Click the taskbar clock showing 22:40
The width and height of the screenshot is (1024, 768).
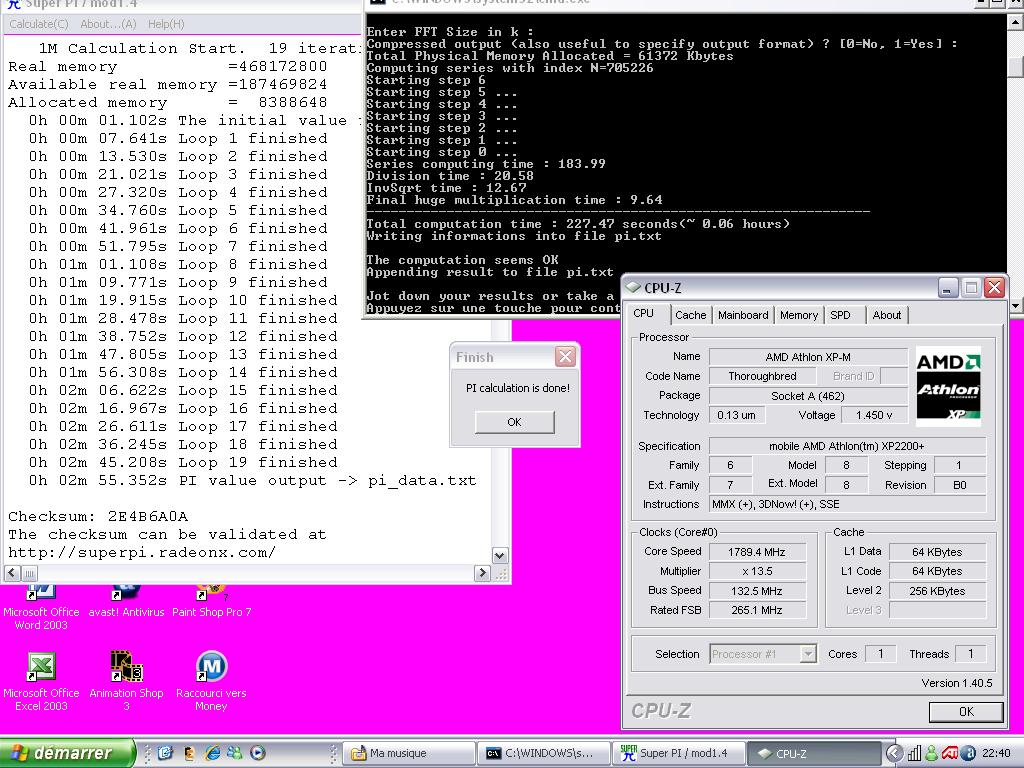[x=996, y=753]
